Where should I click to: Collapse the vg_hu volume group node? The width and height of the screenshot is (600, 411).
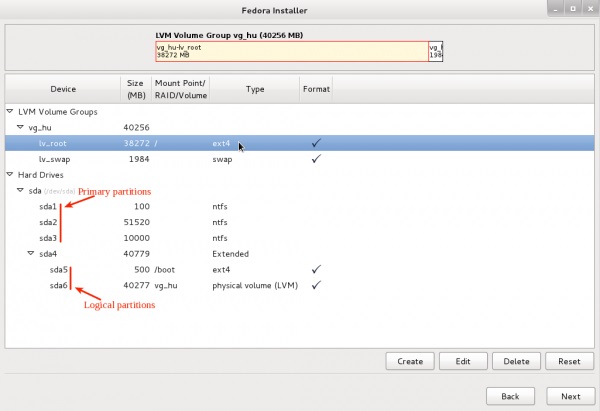[x=20, y=127]
